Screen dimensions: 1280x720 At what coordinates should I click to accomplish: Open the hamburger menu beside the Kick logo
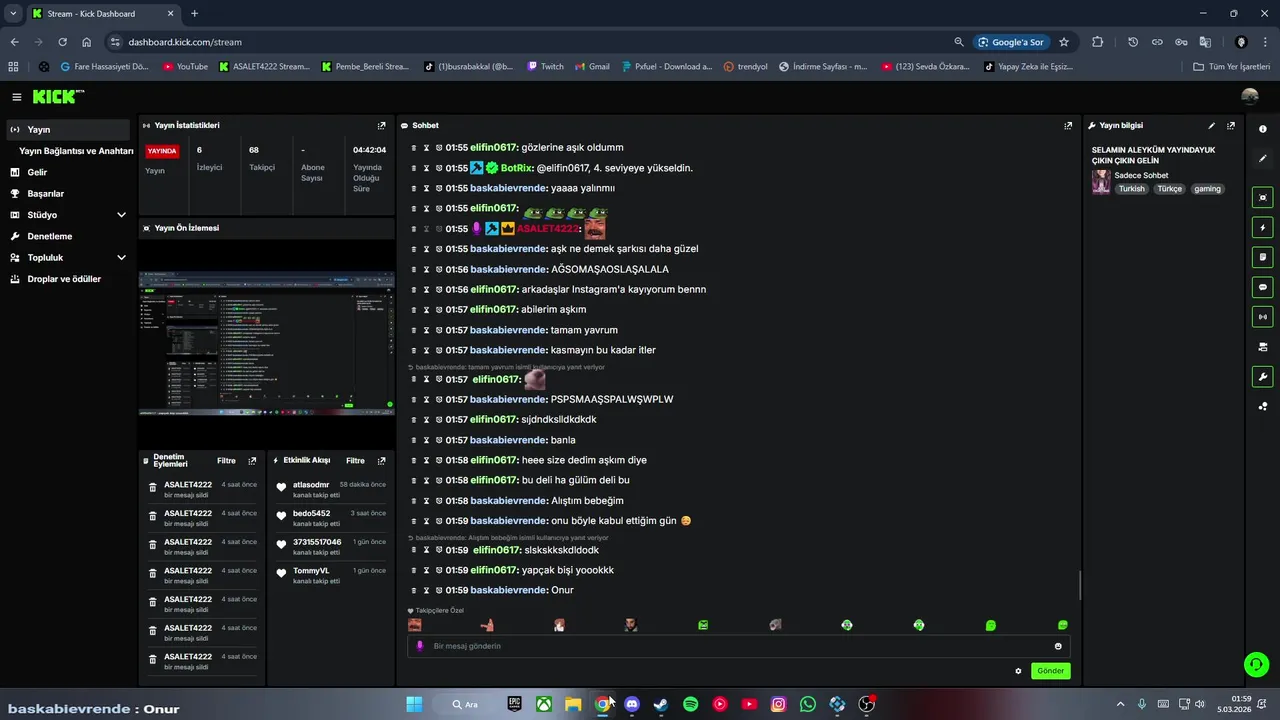coord(17,97)
